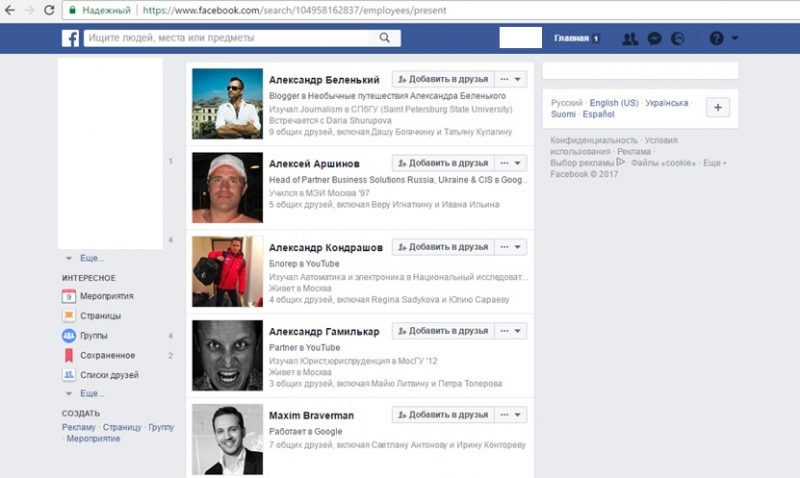Expand Еще above the ИНТЕРЕСНОЕ section
Image resolution: width=800 pixels, height=478 pixels.
coord(92,258)
